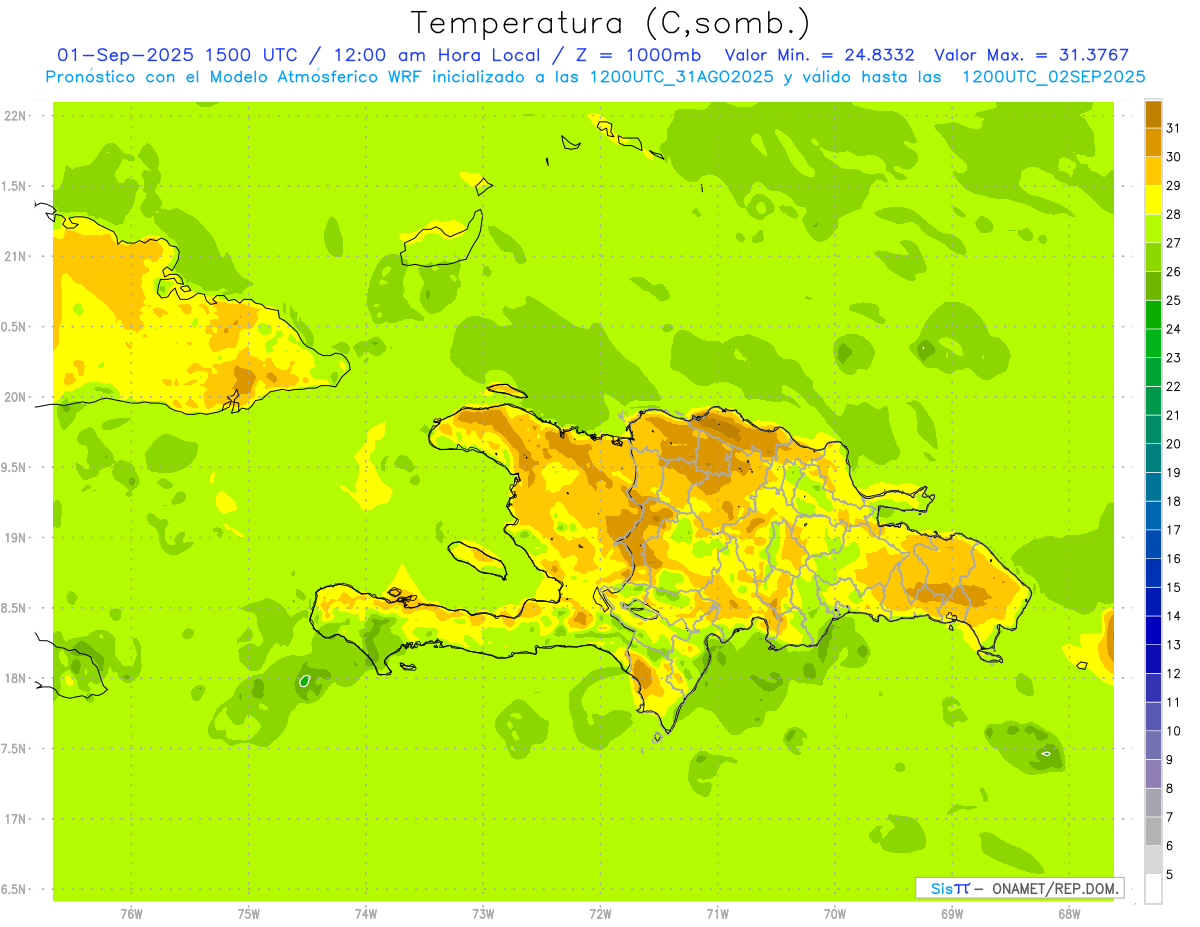Screen dimensions: 1200x927
Task: Click the '19N' latitude label
Action: [15, 538]
